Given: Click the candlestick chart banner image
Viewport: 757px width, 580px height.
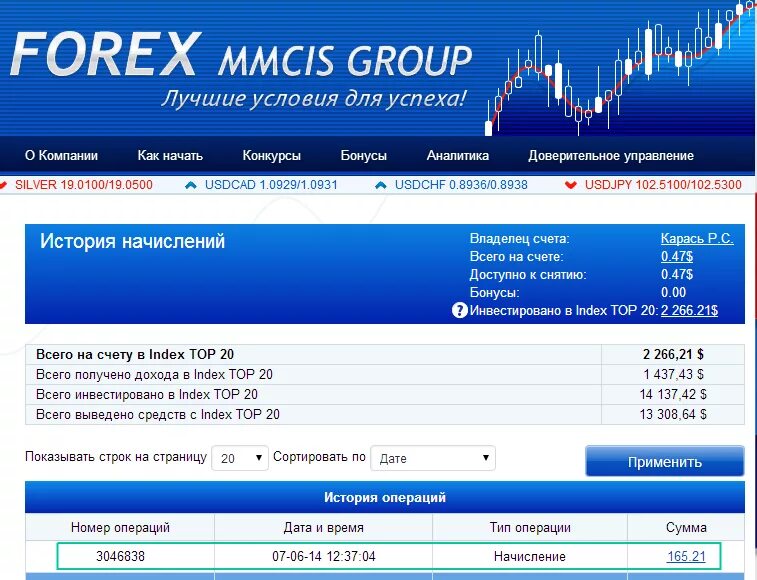Looking at the screenshot, I should pyautogui.click(x=620, y=68).
